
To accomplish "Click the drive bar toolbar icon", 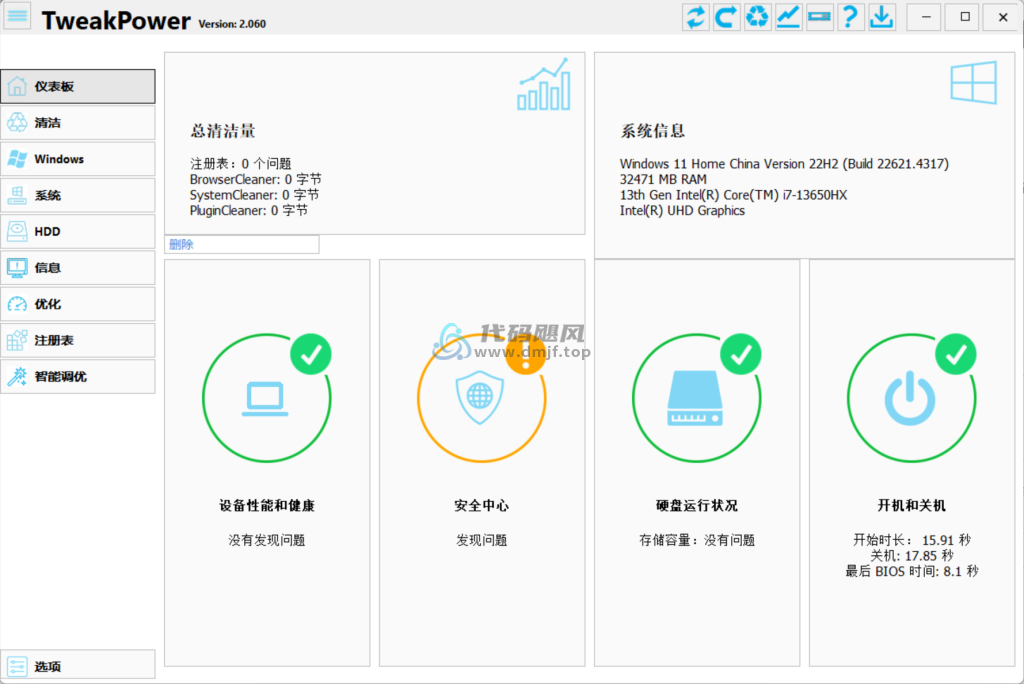I will (x=819, y=17).
